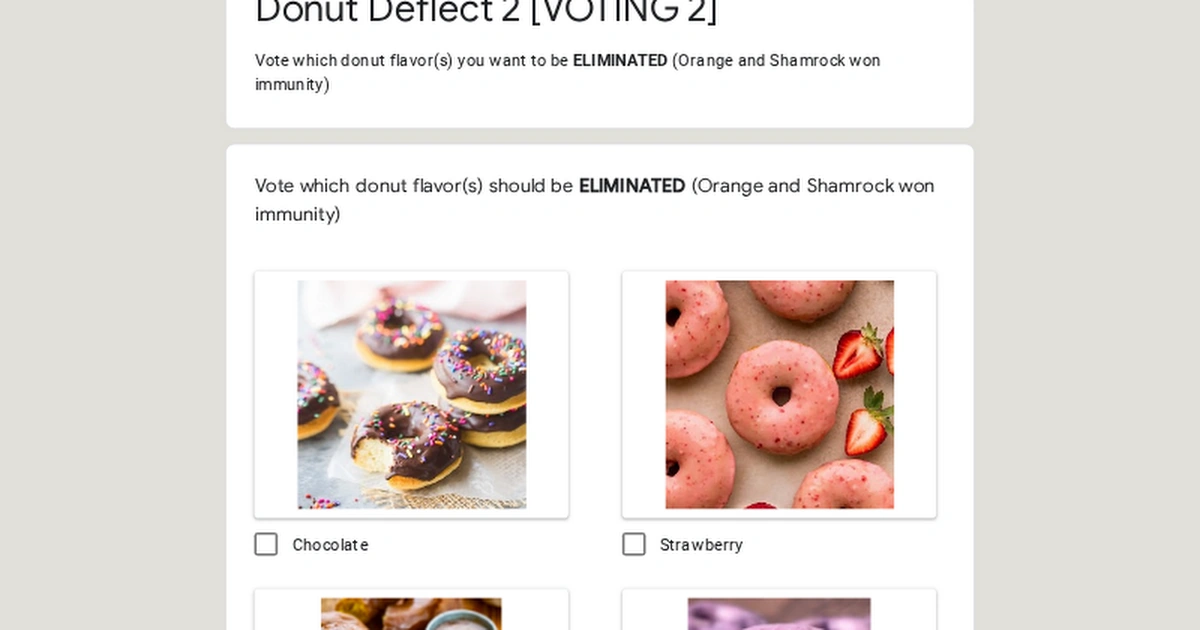Click the Strawberry label text
1200x630 pixels.
(701, 544)
